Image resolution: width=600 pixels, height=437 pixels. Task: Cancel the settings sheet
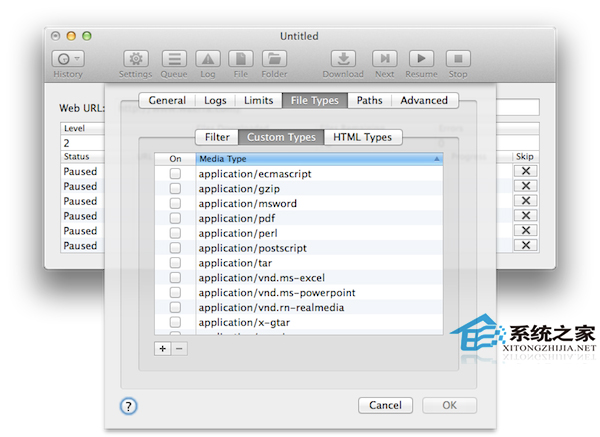385,406
